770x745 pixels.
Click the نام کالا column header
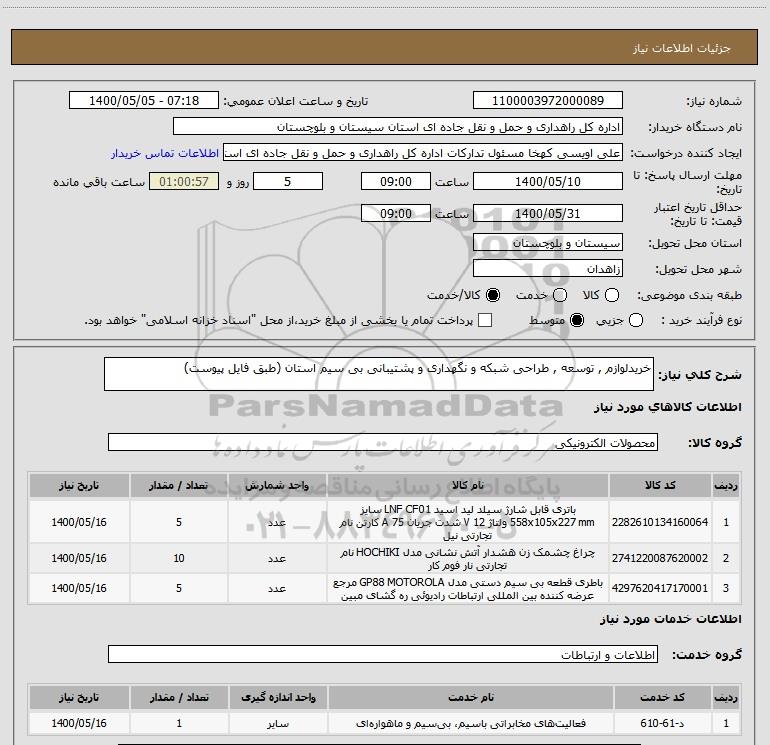468,486
